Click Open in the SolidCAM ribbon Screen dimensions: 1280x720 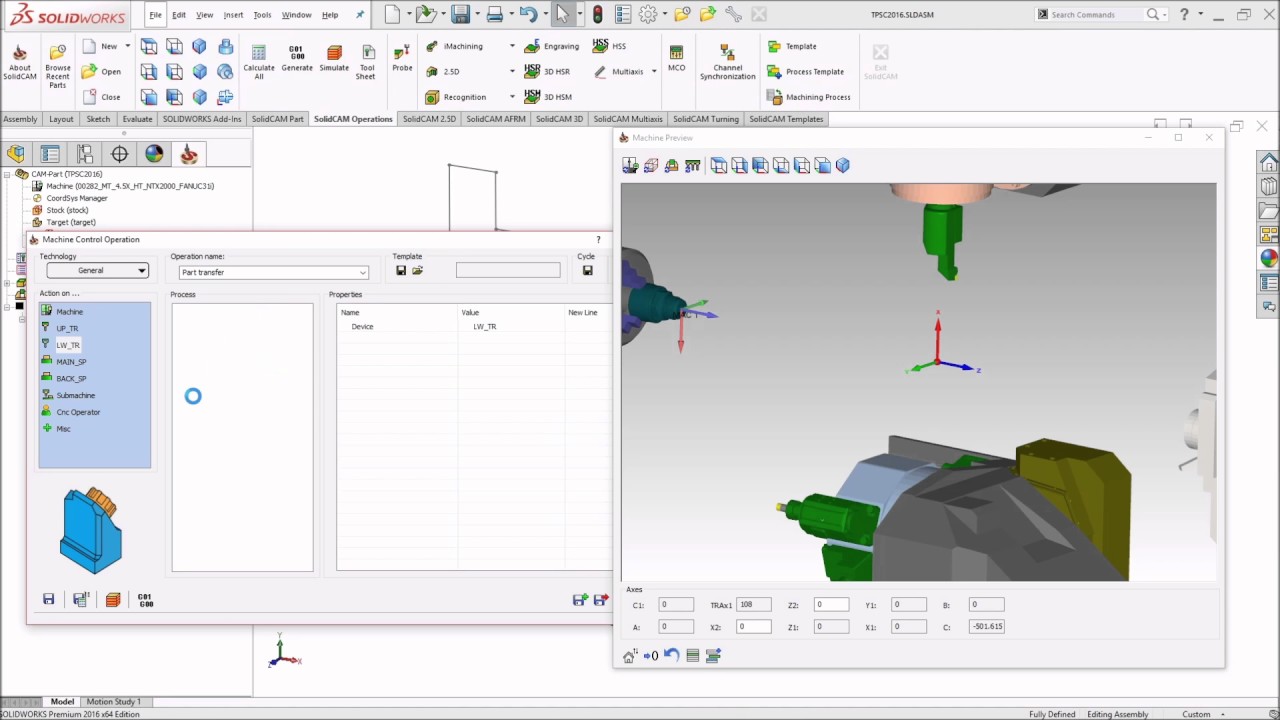pos(101,72)
